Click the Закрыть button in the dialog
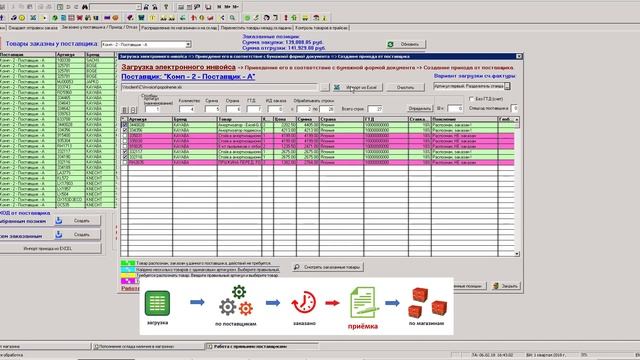Screen dimensions: 640x360 [x=505, y=286]
